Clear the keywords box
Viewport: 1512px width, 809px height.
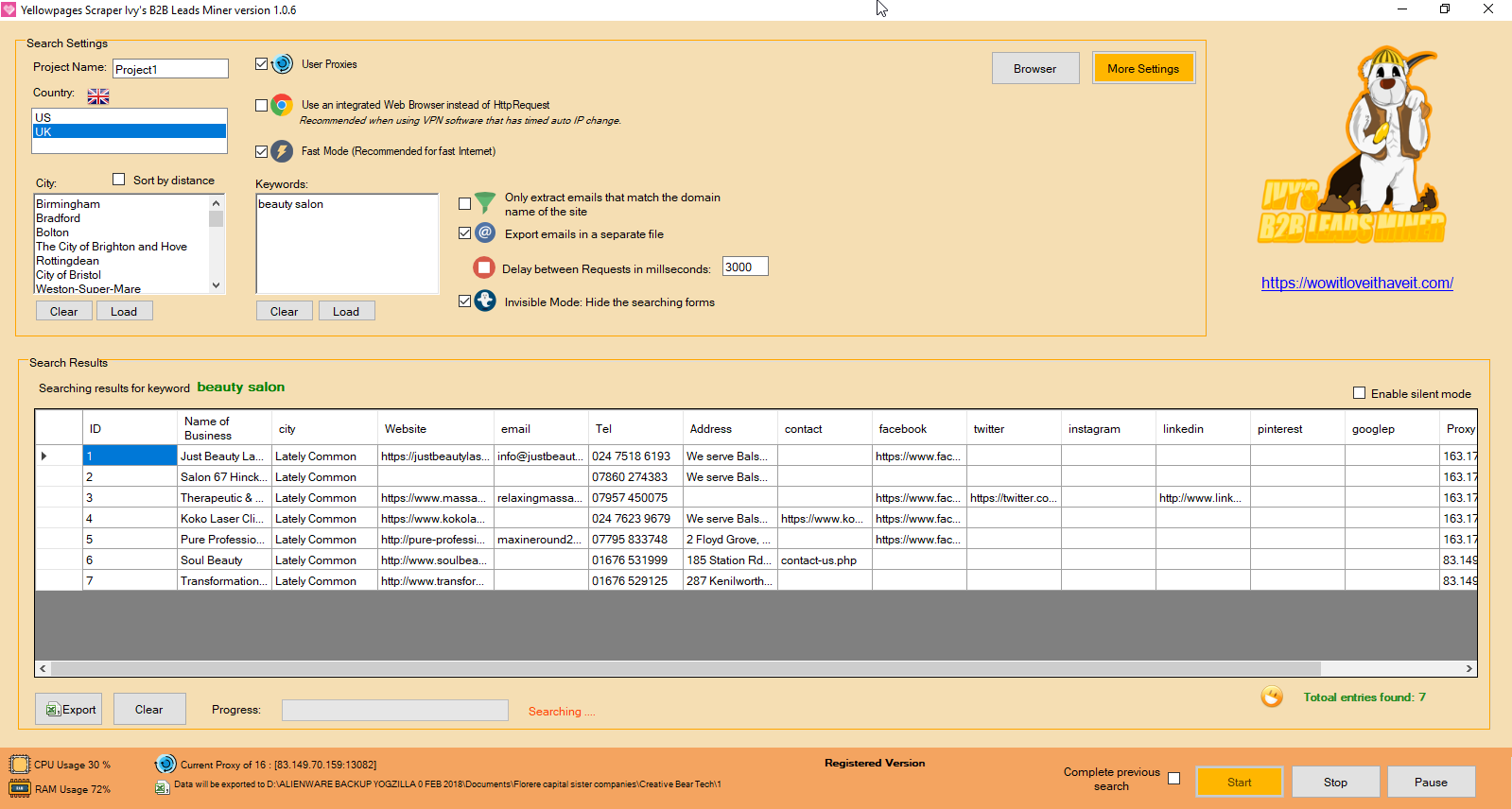click(x=284, y=311)
